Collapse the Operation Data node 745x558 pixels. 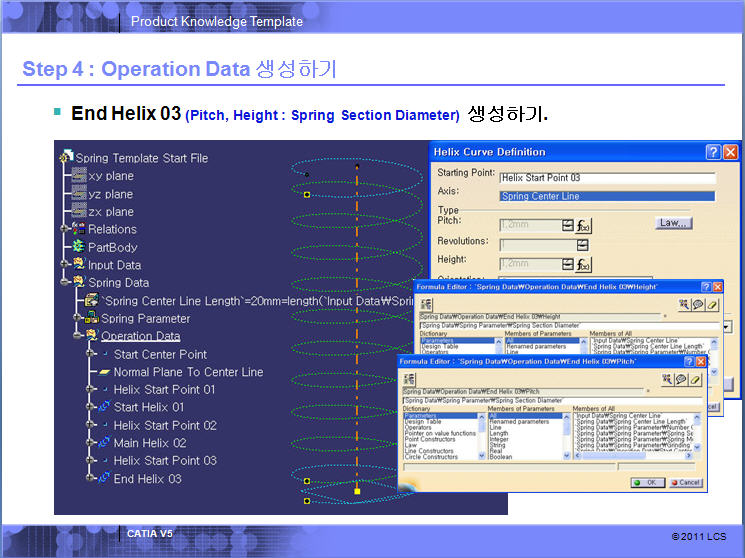[x=77, y=337]
